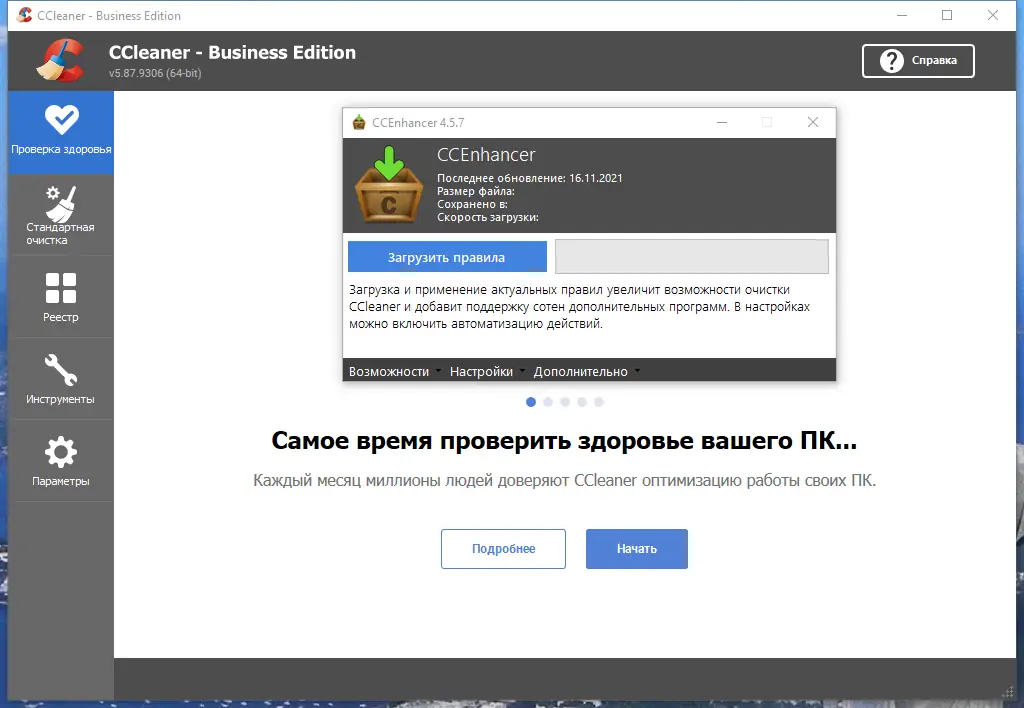Click the CCleaner brush logo in the header

click(60, 60)
